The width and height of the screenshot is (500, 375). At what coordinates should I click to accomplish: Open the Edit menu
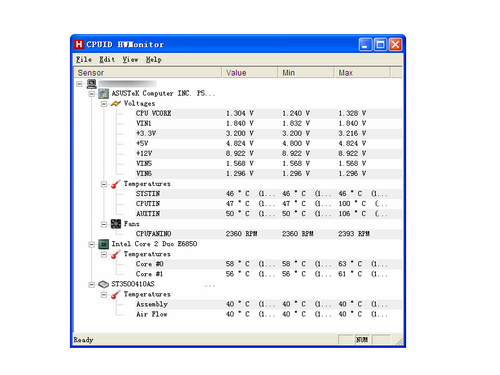pos(107,60)
